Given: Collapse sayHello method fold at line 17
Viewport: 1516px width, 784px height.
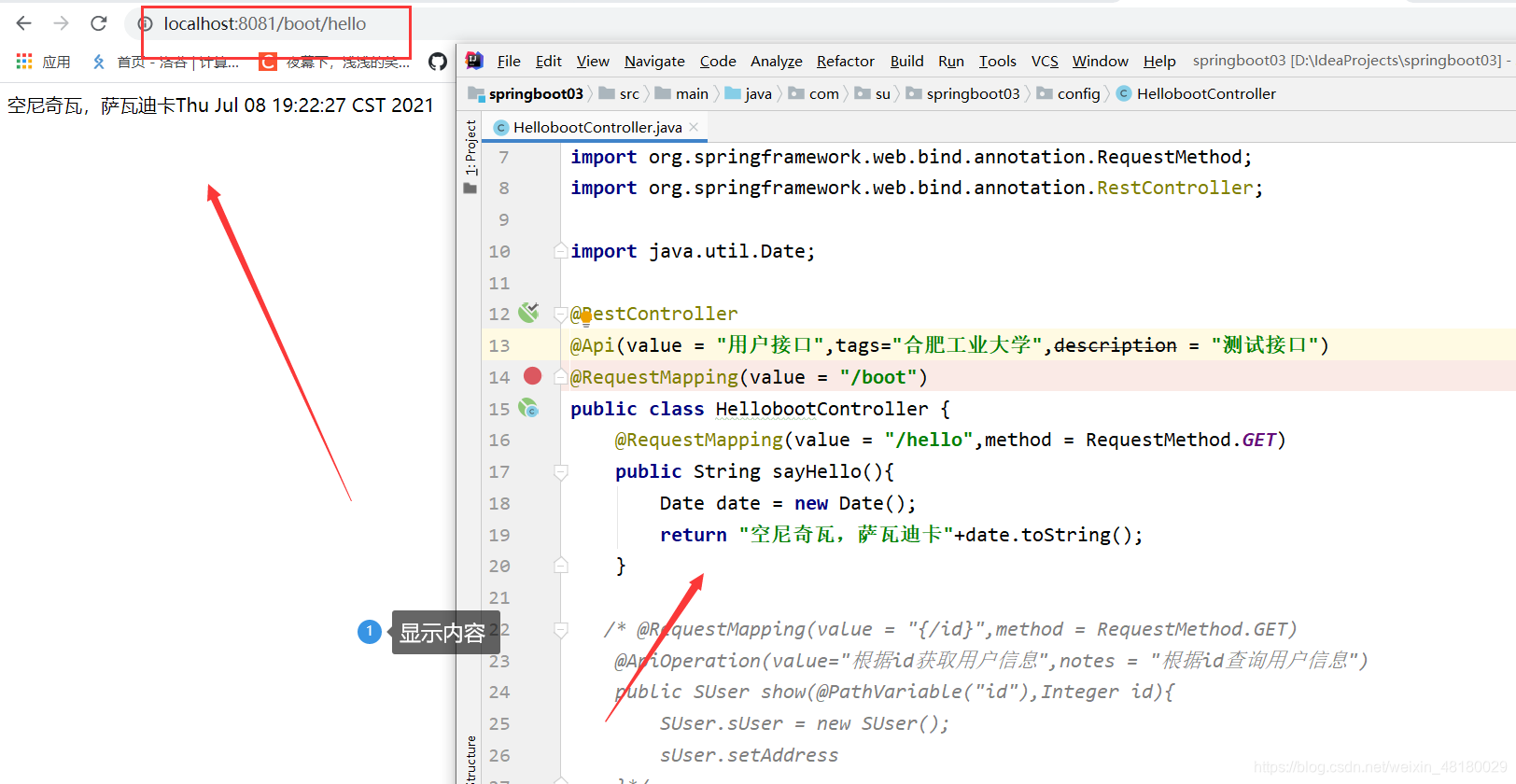Looking at the screenshot, I should click(x=560, y=471).
